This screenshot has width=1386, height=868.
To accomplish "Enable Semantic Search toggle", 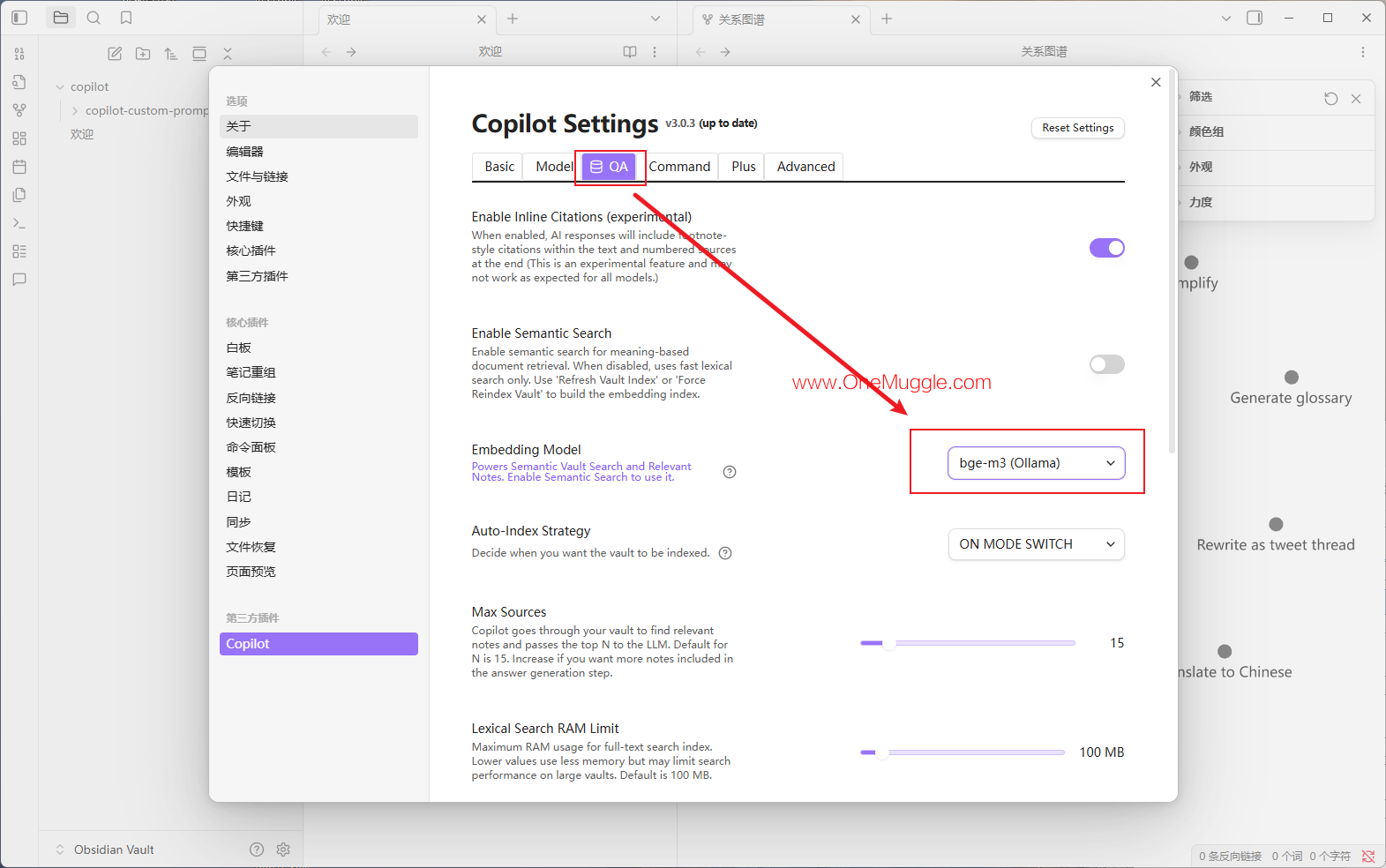I will click(x=1107, y=364).
